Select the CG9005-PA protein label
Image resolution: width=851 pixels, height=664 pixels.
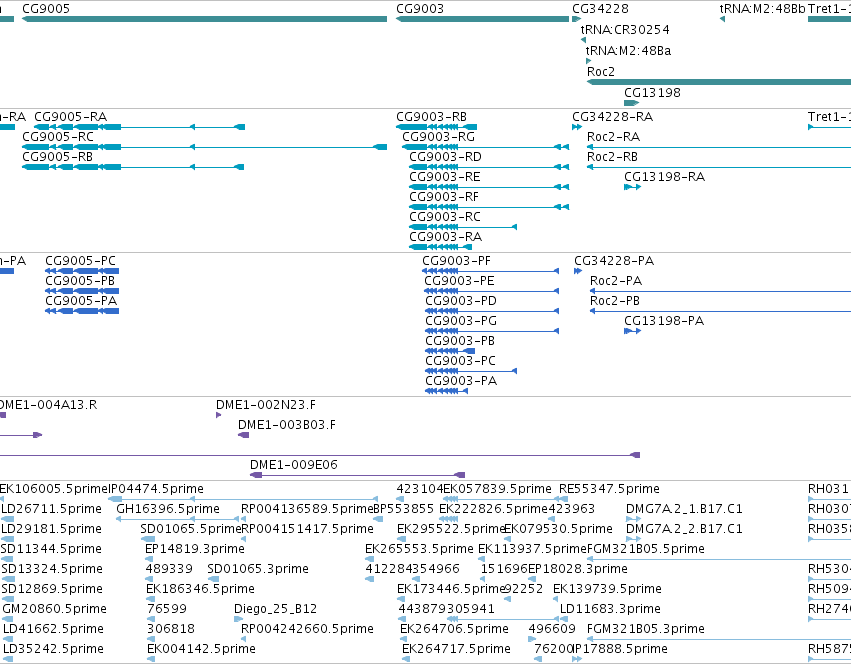click(x=81, y=301)
